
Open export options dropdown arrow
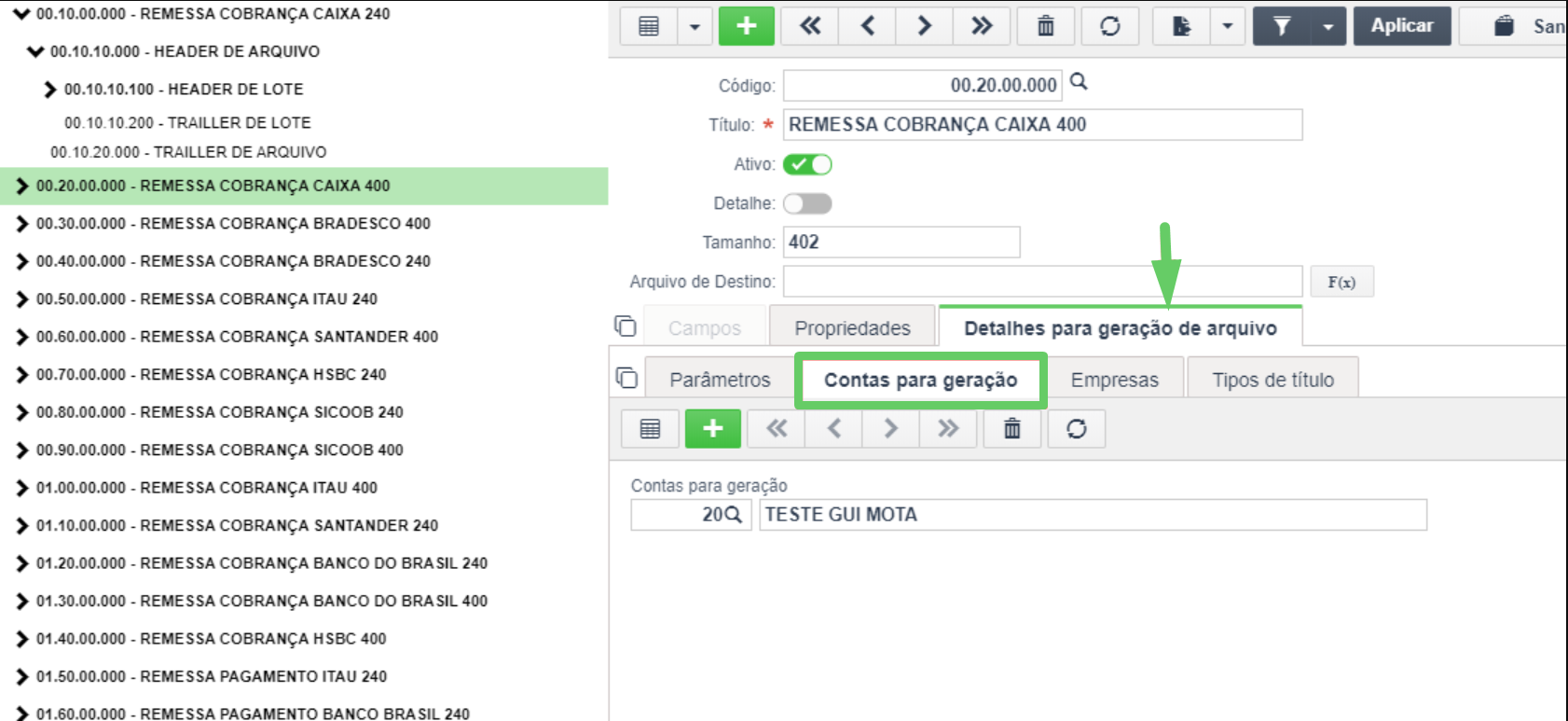(1228, 26)
